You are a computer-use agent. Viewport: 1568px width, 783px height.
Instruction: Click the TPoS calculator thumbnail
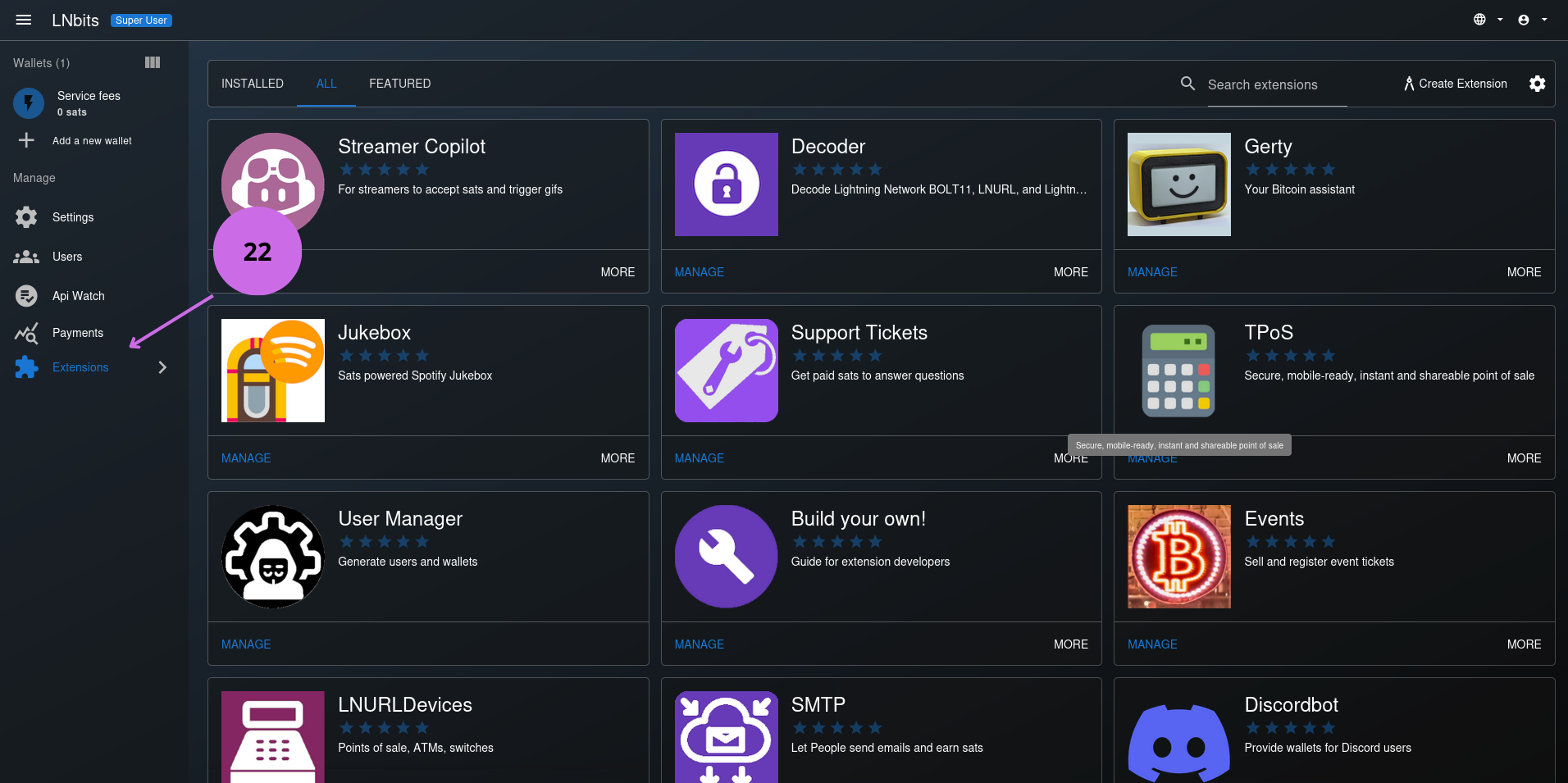pyautogui.click(x=1178, y=371)
